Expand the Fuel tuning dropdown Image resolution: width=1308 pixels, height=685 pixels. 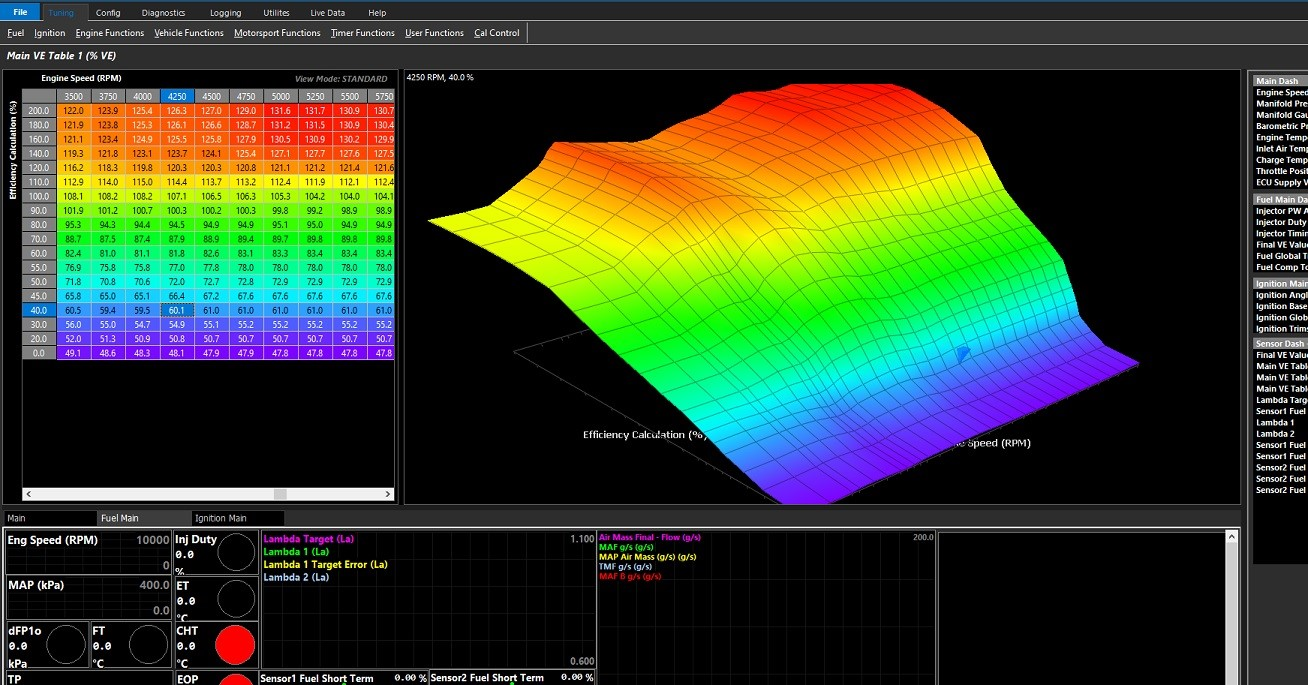[x=15, y=33]
